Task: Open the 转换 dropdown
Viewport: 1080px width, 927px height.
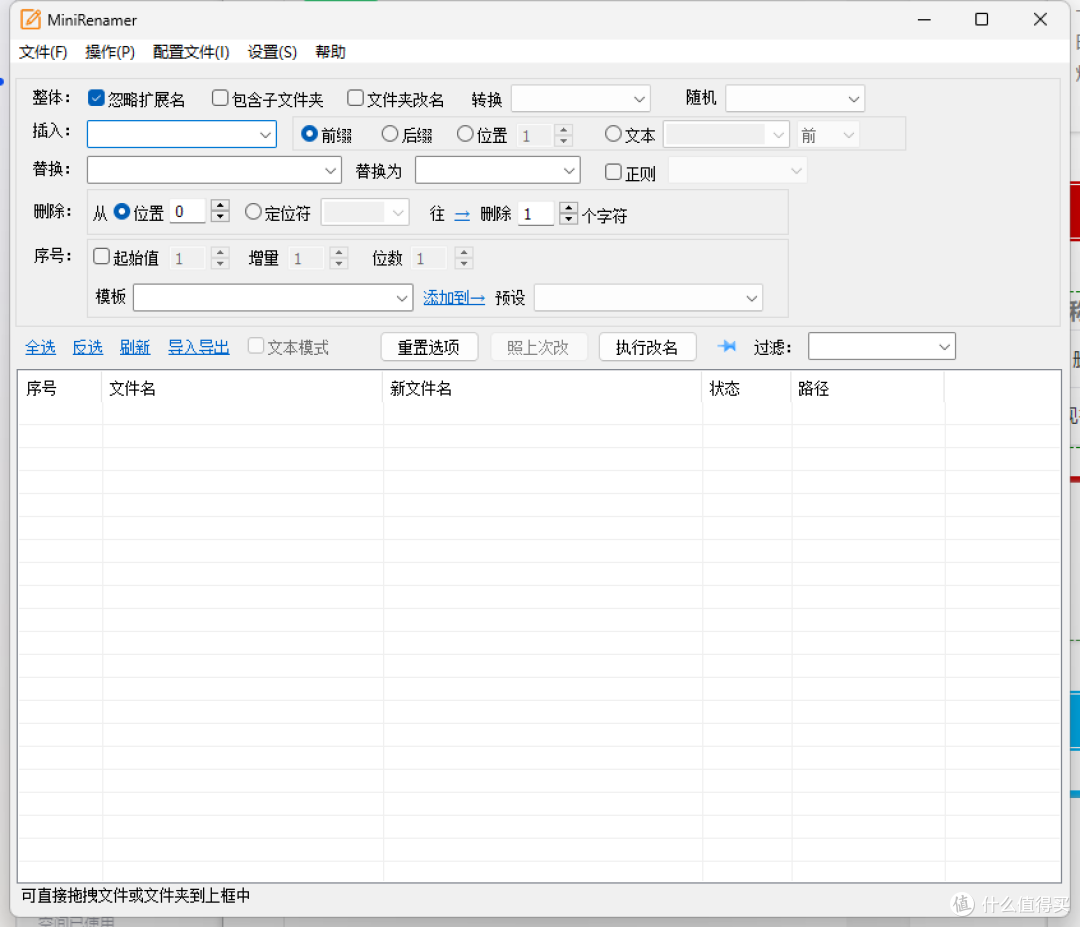Action: 581,98
